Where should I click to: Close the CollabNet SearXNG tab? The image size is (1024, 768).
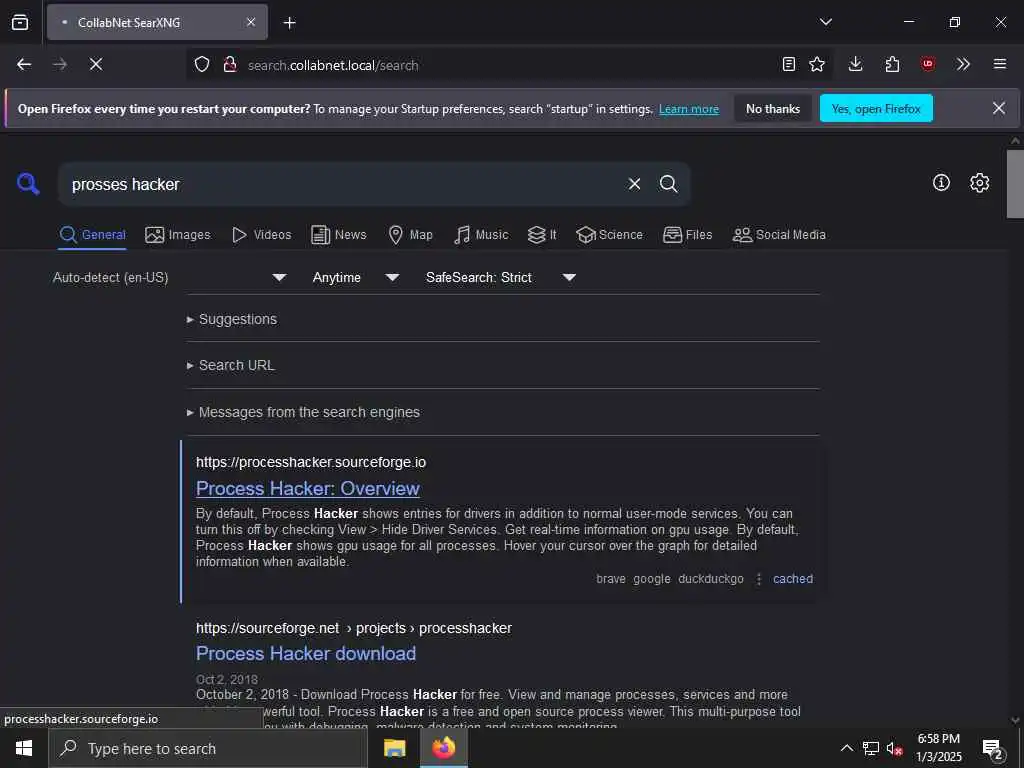click(251, 22)
